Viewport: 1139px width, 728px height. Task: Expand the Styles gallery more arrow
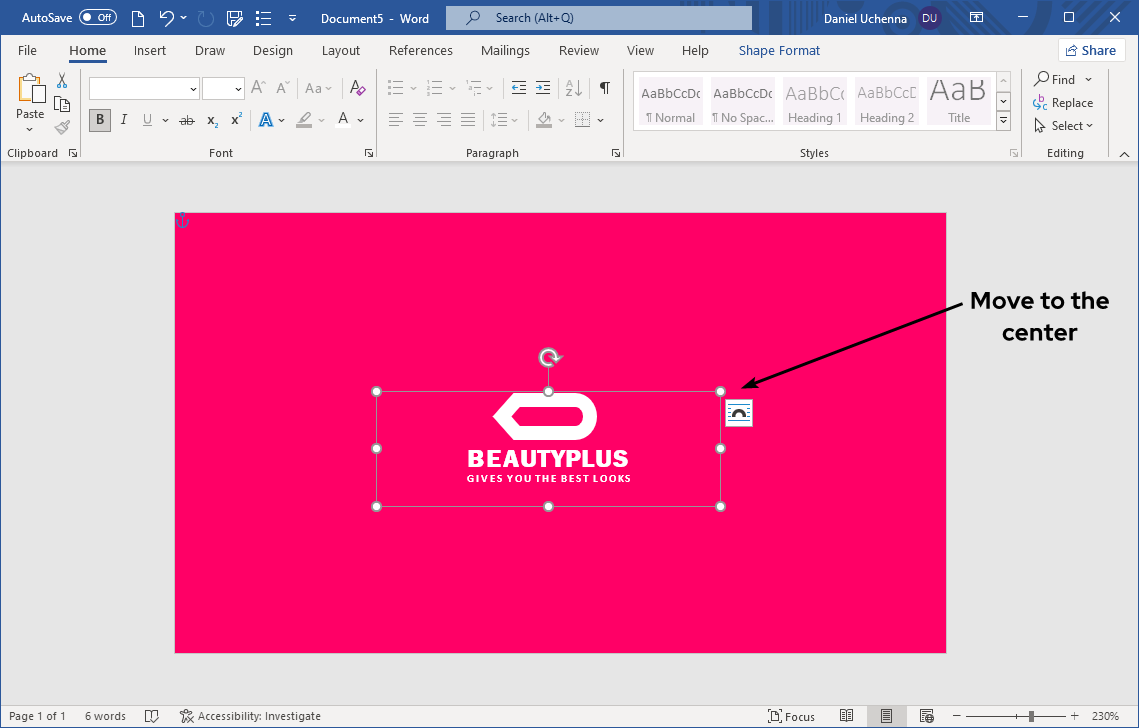(x=1004, y=122)
